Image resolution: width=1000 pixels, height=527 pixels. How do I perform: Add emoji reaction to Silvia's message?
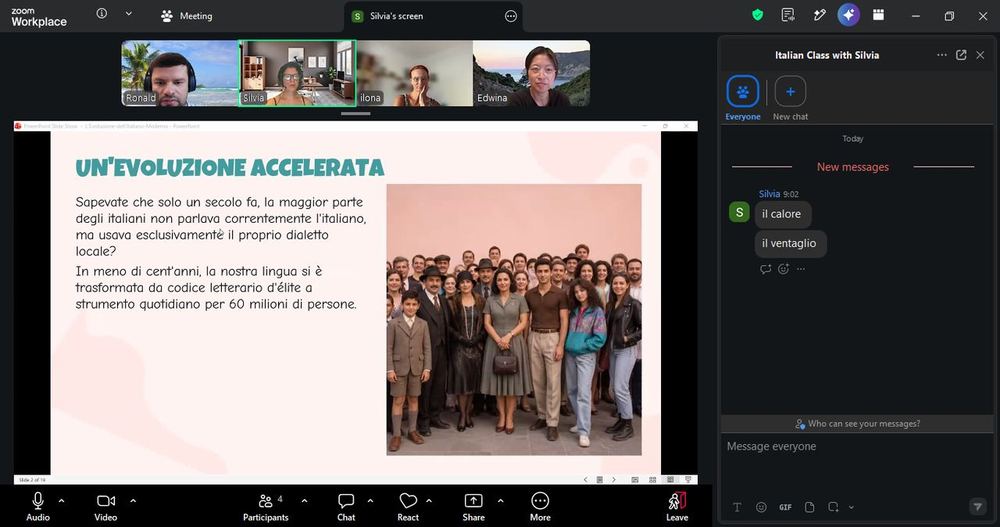point(784,269)
